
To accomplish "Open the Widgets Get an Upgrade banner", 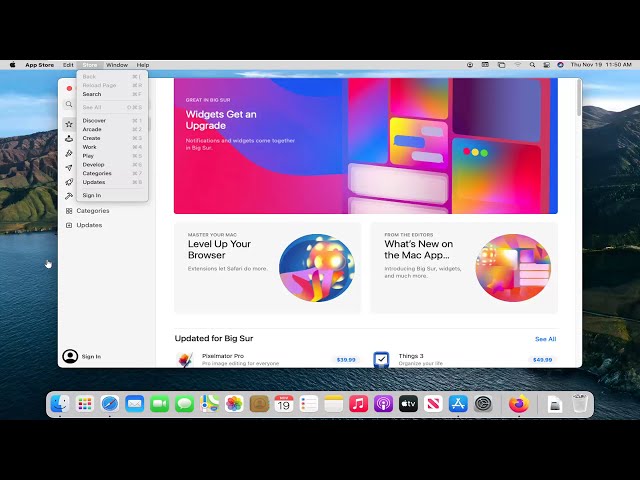I will [x=366, y=146].
